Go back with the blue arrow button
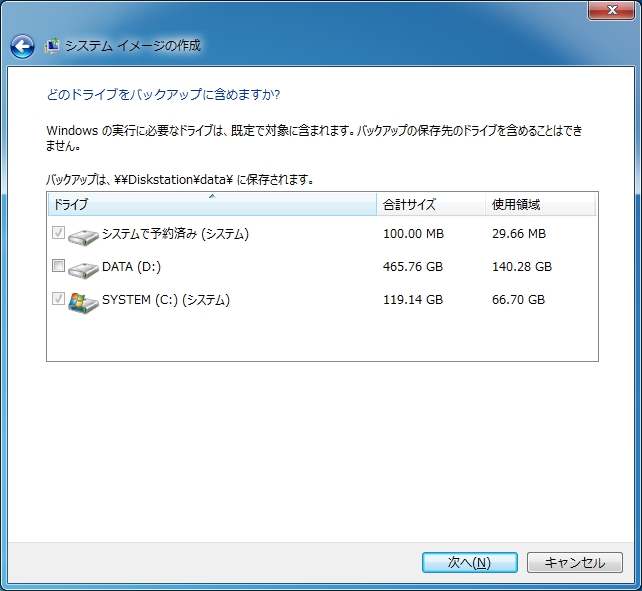 click(22, 46)
